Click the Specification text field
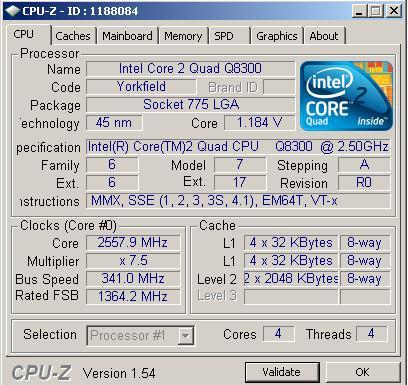 pos(238,147)
